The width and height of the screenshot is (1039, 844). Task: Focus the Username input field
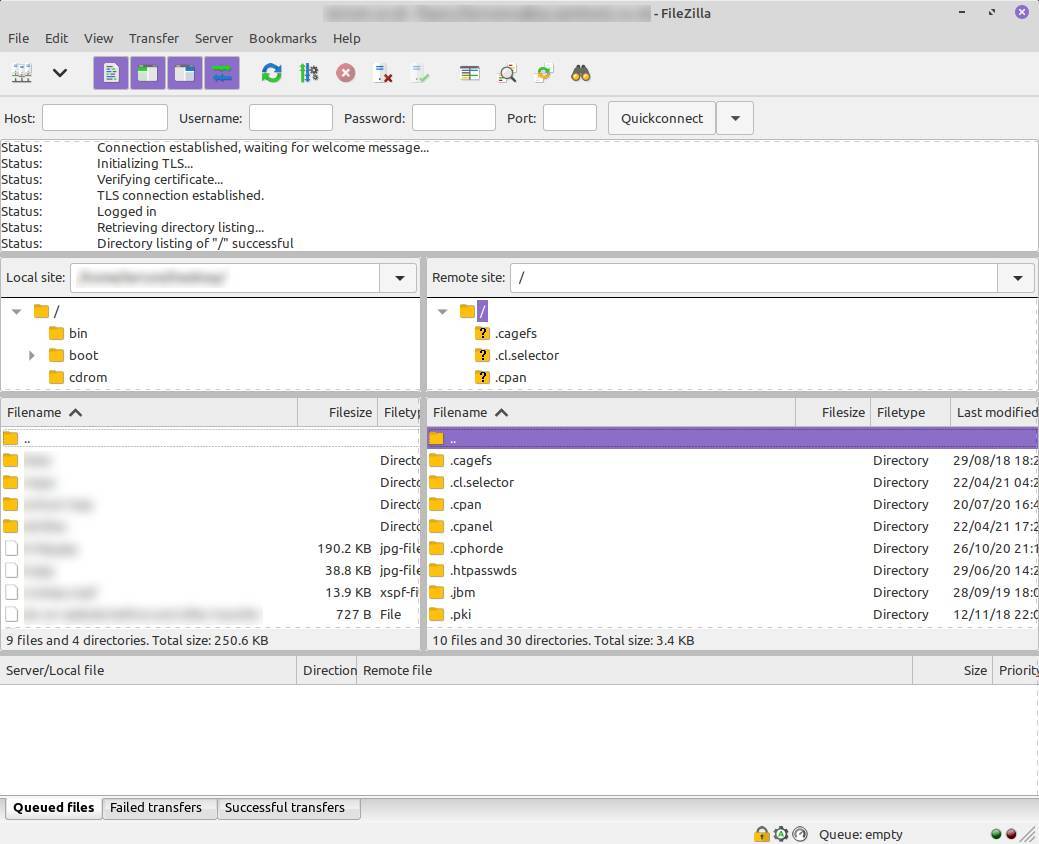pyautogui.click(x=291, y=118)
